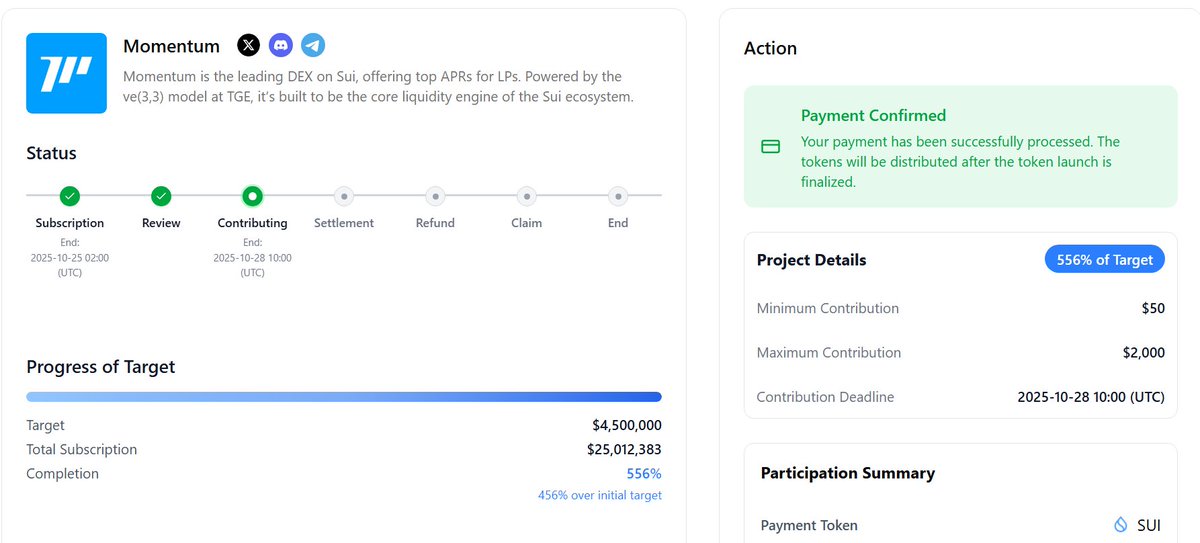The width and height of the screenshot is (1200, 543).
Task: Click the Contributing step indicator
Action: click(x=252, y=196)
